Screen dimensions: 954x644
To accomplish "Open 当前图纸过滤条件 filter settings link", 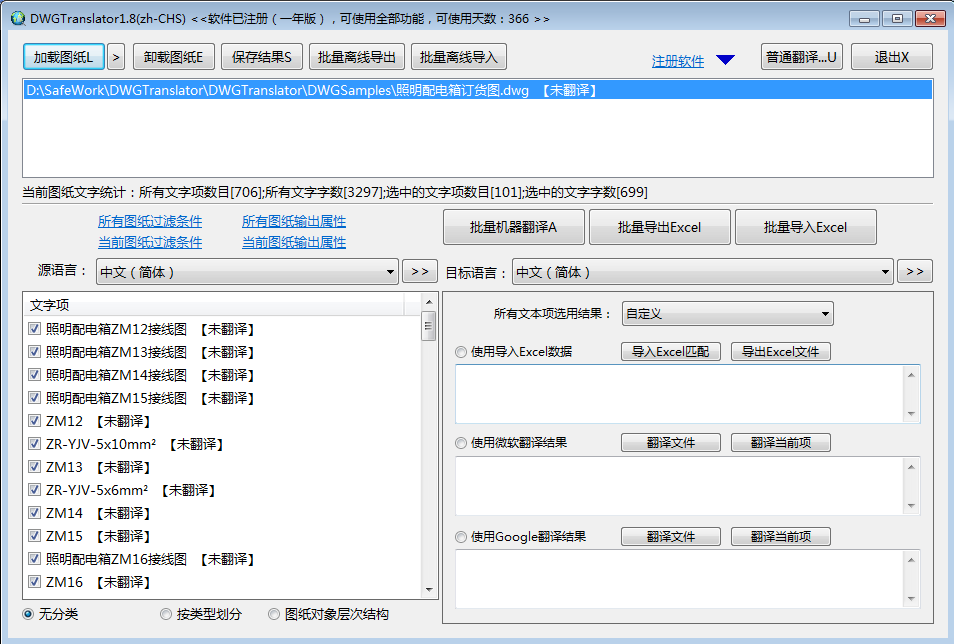I will [x=151, y=242].
